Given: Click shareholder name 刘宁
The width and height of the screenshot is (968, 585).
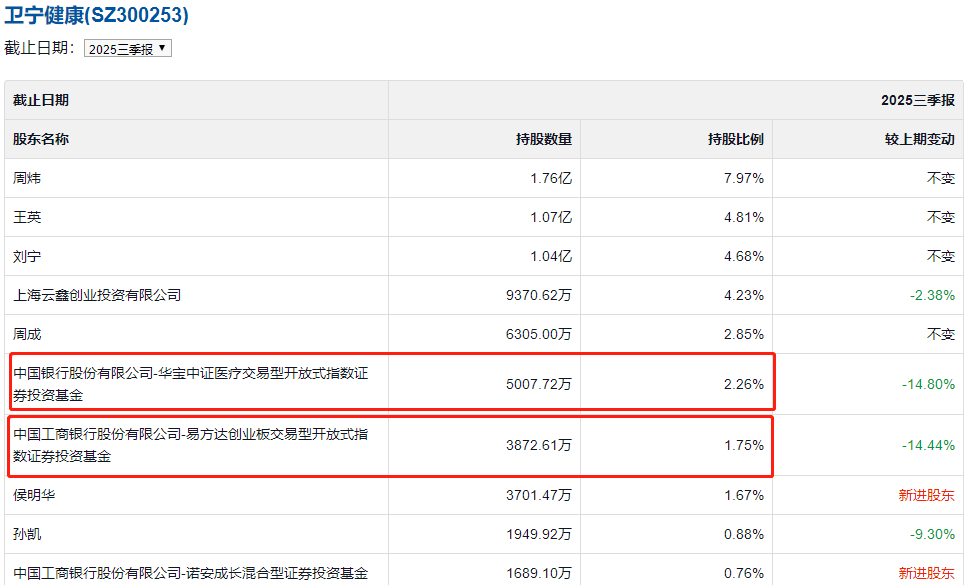Looking at the screenshot, I should pyautogui.click(x=27, y=256).
